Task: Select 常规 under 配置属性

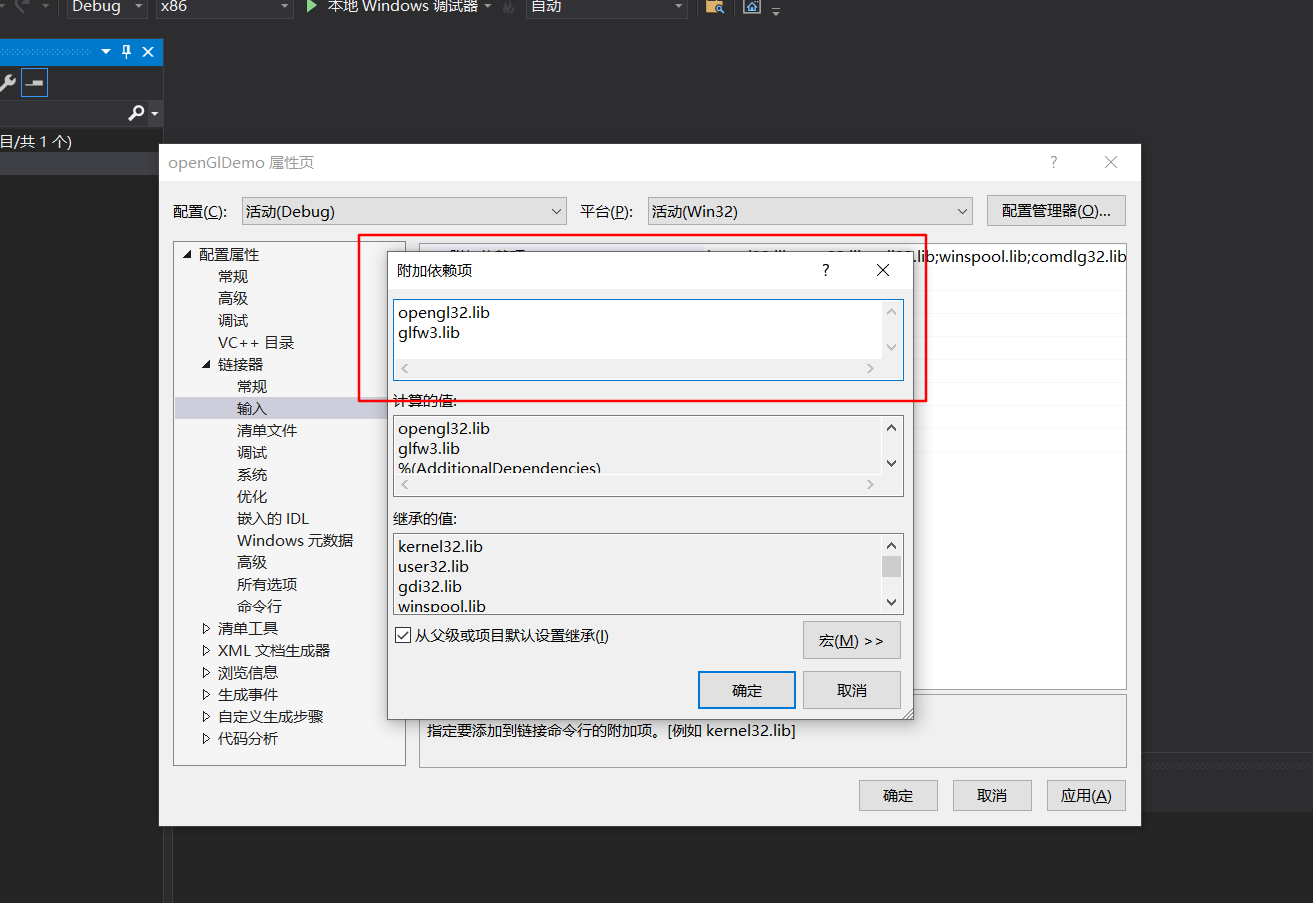Action: click(233, 277)
